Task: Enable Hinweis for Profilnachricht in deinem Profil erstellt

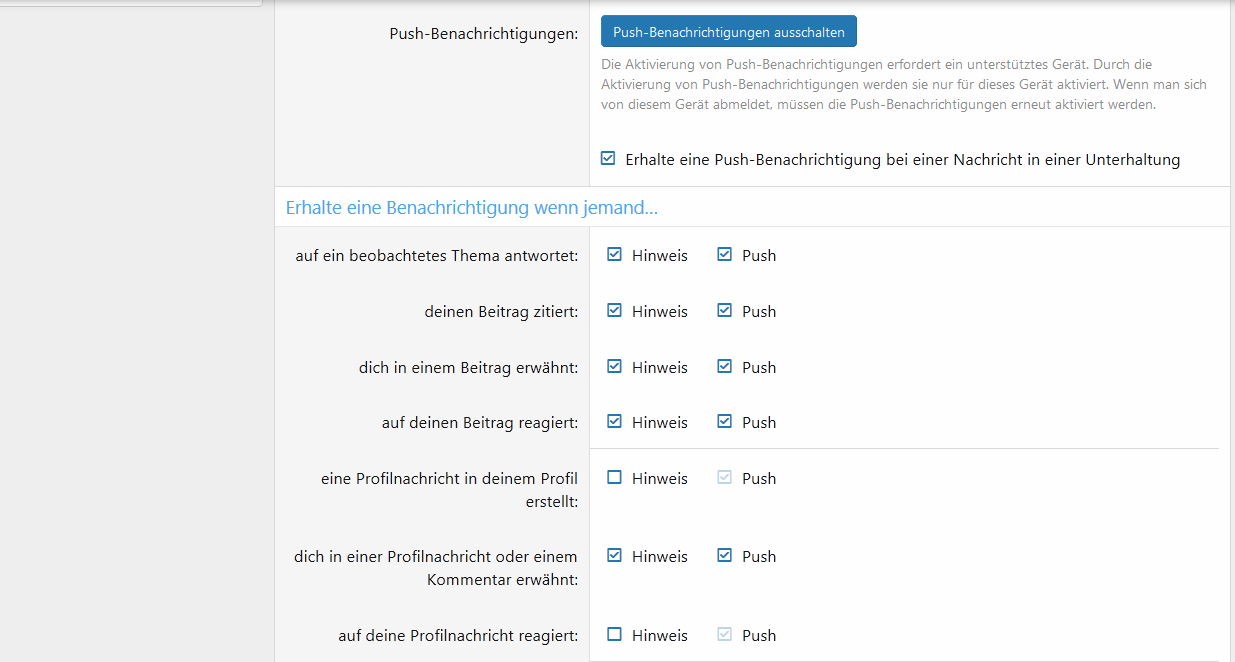Action: 615,478
